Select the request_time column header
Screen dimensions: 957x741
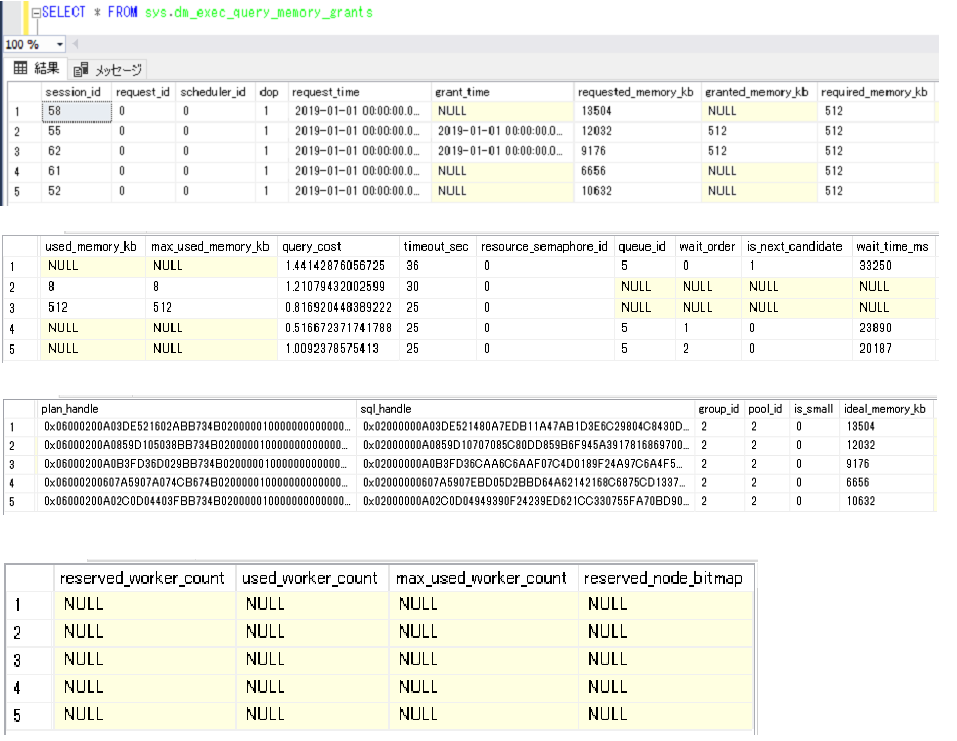point(359,92)
